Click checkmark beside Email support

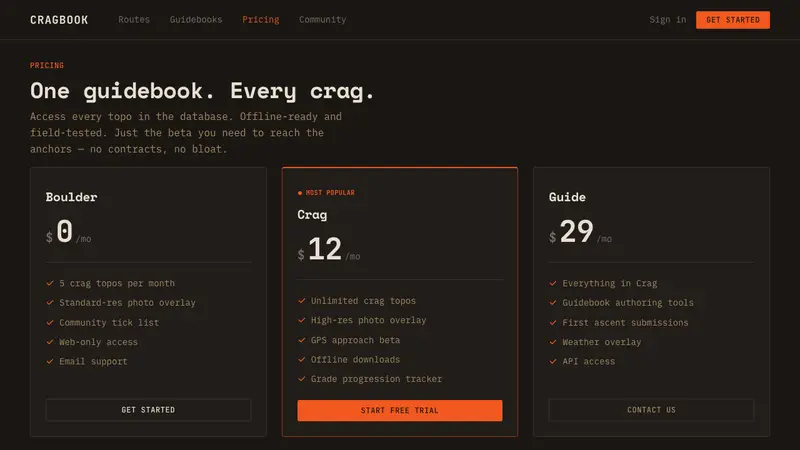point(50,361)
